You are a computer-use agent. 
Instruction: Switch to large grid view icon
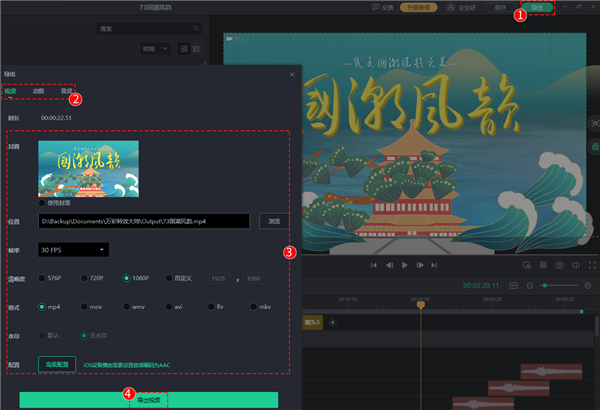click(x=183, y=48)
